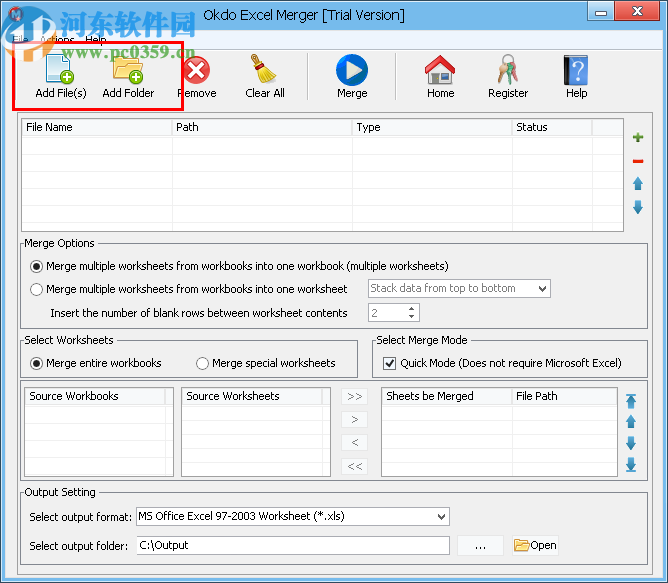Open the Help book icon
Screen dimensions: 668x583
click(576, 70)
